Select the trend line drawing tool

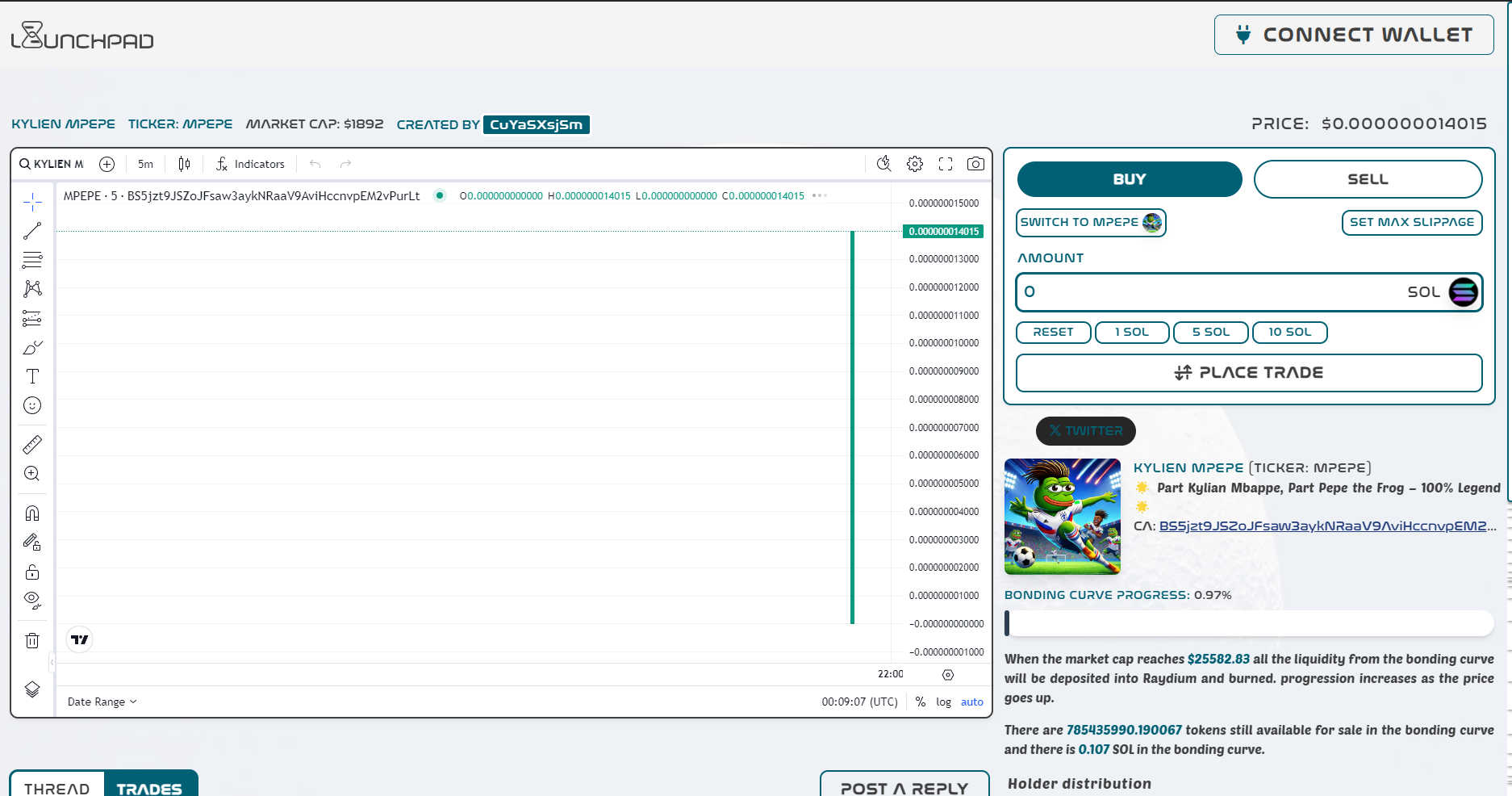click(32, 231)
